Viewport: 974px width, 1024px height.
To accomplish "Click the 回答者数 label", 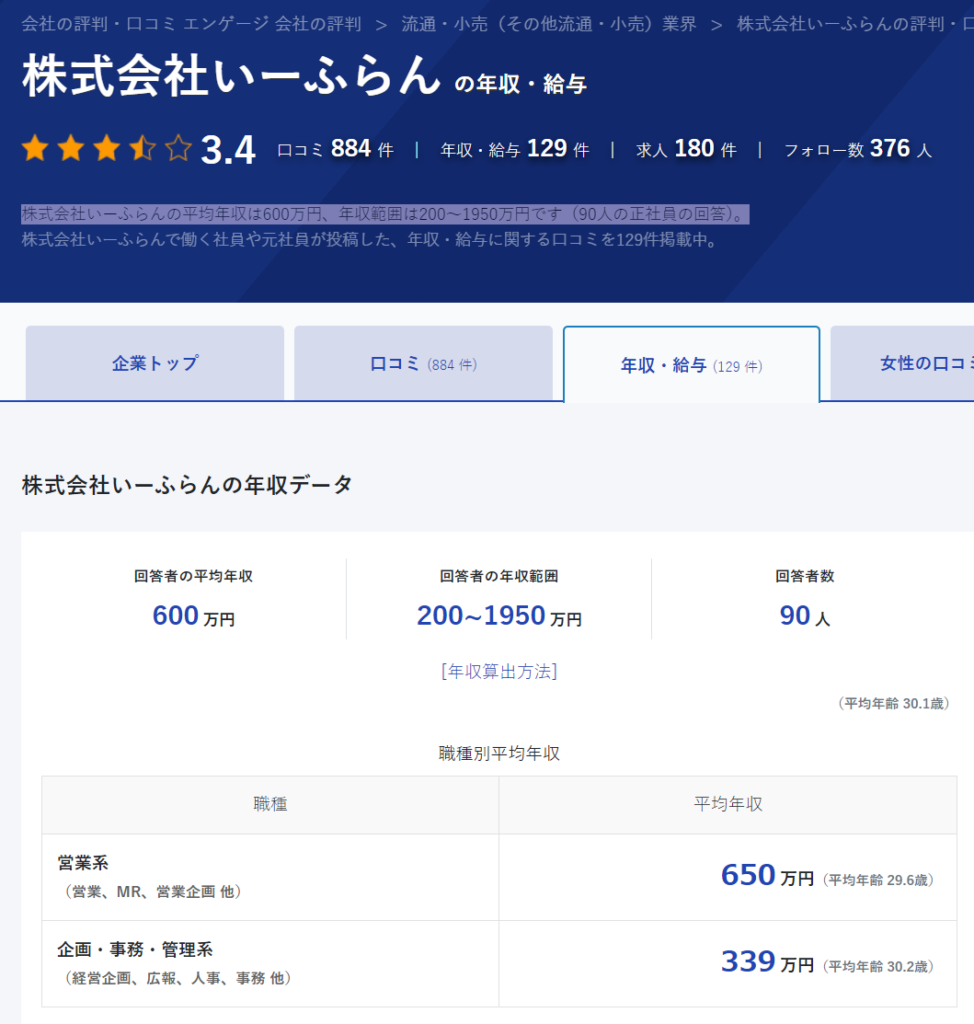I will 805,576.
